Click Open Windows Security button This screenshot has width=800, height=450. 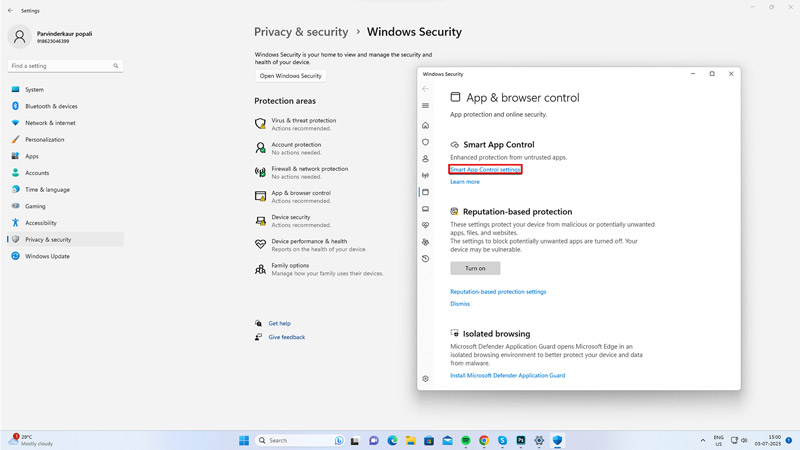click(x=290, y=76)
